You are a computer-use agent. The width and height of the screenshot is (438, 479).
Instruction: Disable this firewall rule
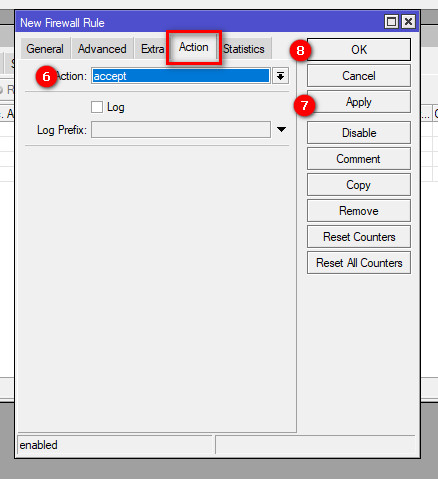click(x=359, y=133)
